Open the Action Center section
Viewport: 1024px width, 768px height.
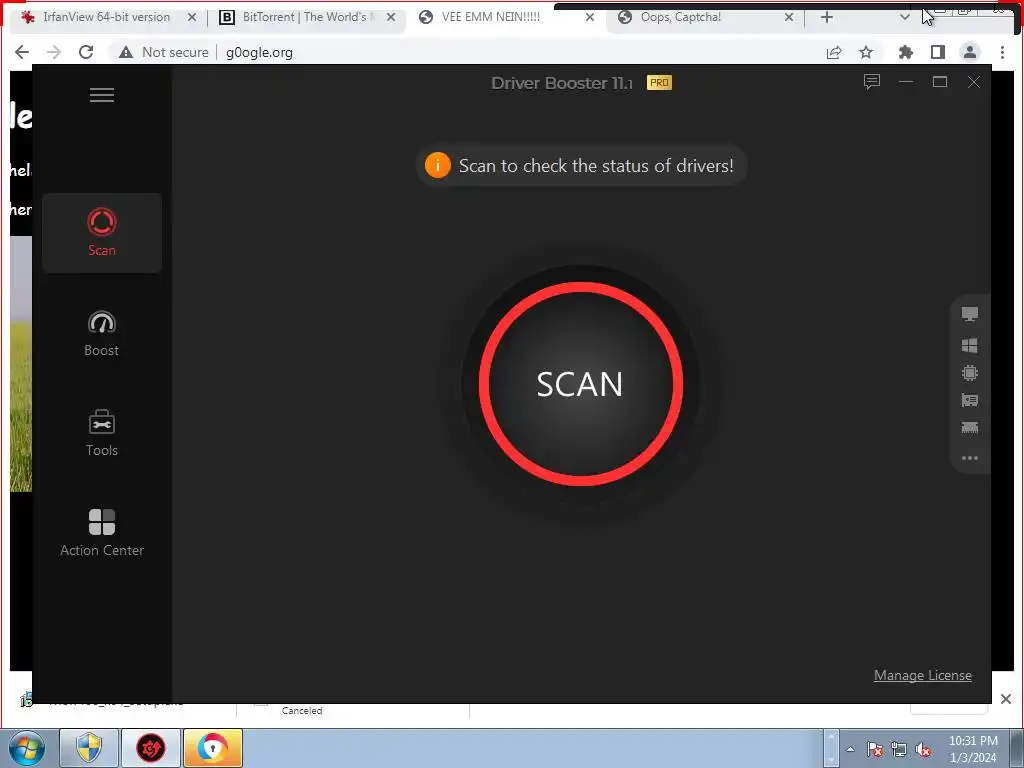102,533
